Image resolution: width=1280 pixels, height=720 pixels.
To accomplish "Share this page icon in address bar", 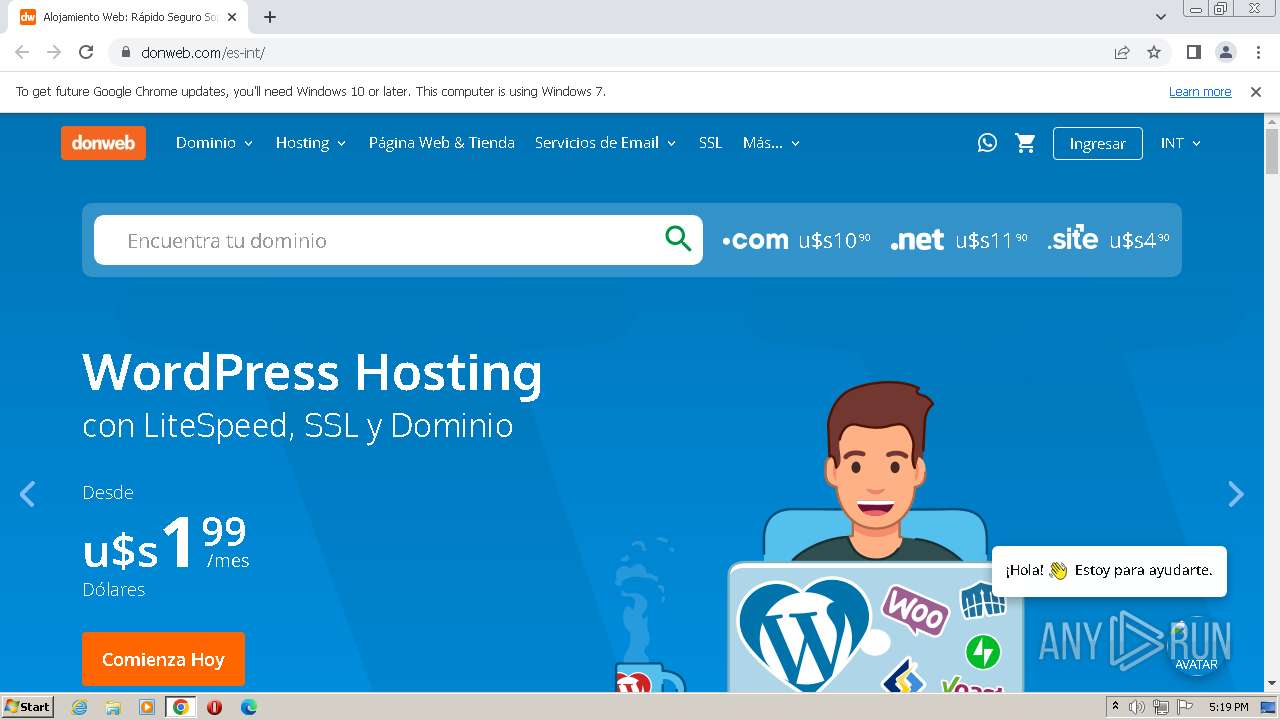I will tap(1122, 53).
